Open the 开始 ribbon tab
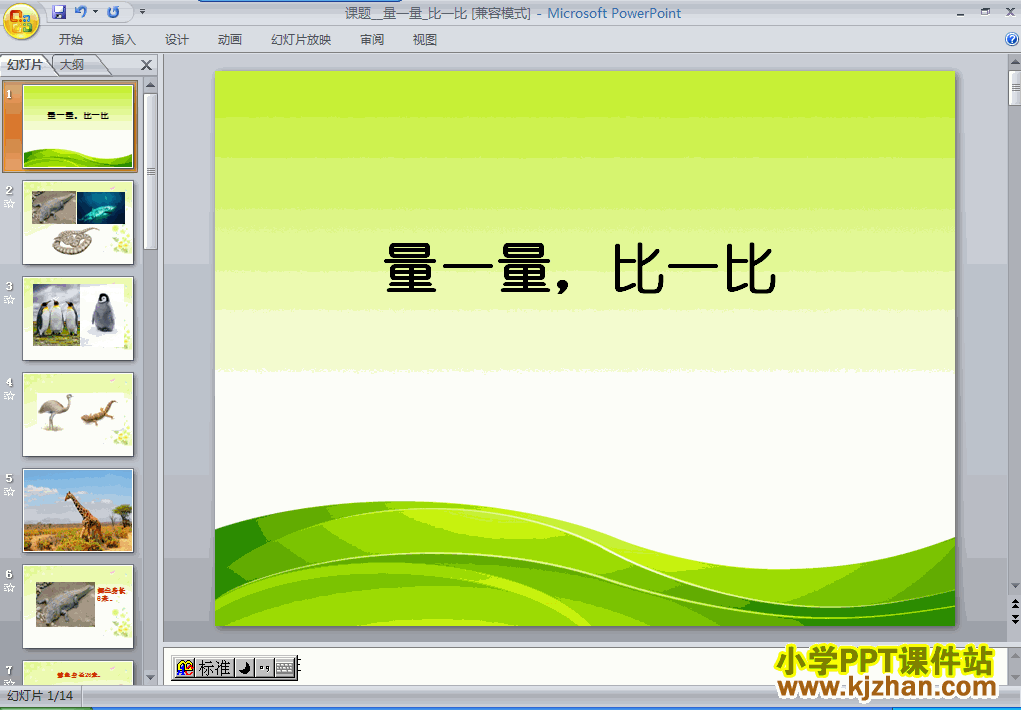The height and width of the screenshot is (710, 1021). coord(71,40)
